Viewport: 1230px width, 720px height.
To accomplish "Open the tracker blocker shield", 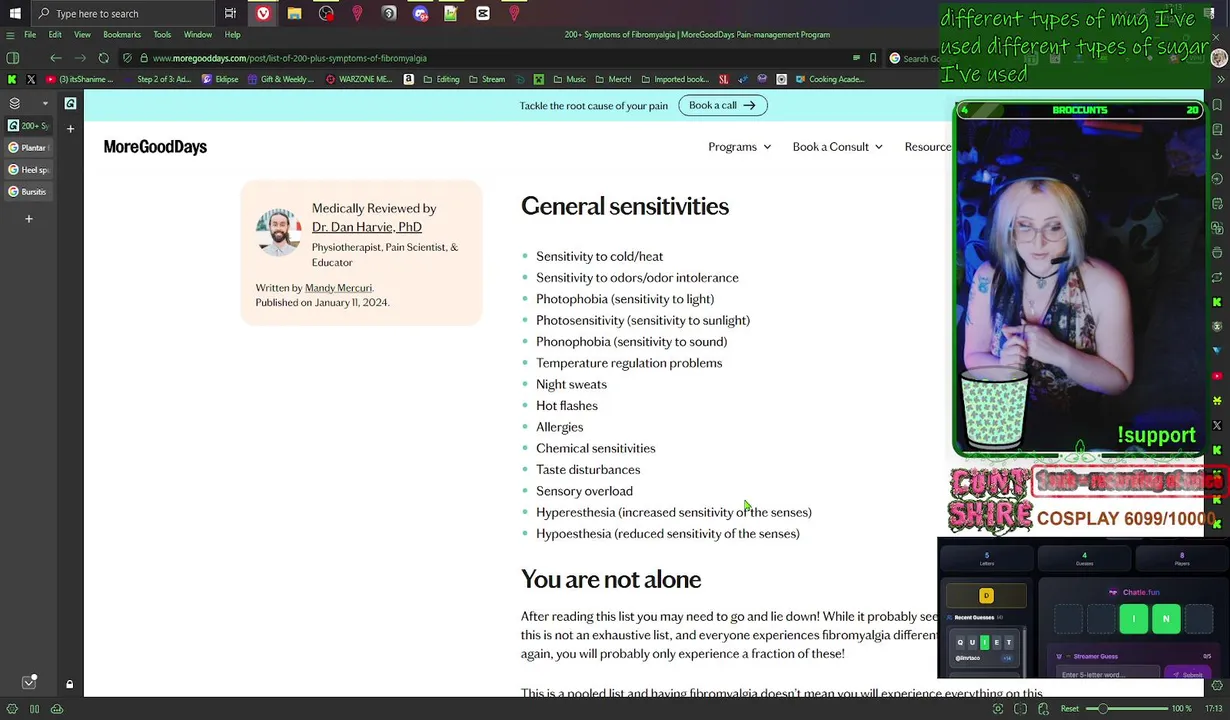I will tap(127, 58).
